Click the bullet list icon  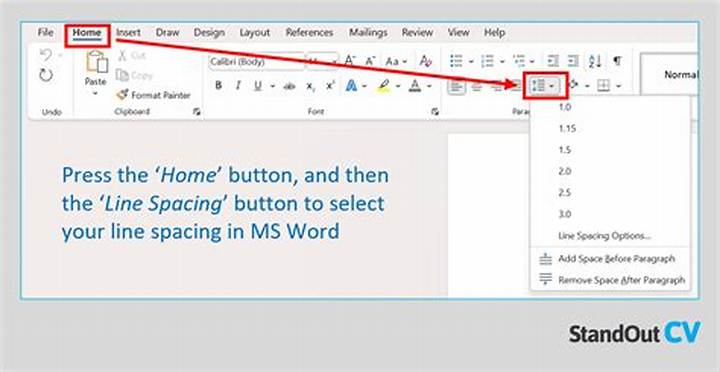click(456, 61)
